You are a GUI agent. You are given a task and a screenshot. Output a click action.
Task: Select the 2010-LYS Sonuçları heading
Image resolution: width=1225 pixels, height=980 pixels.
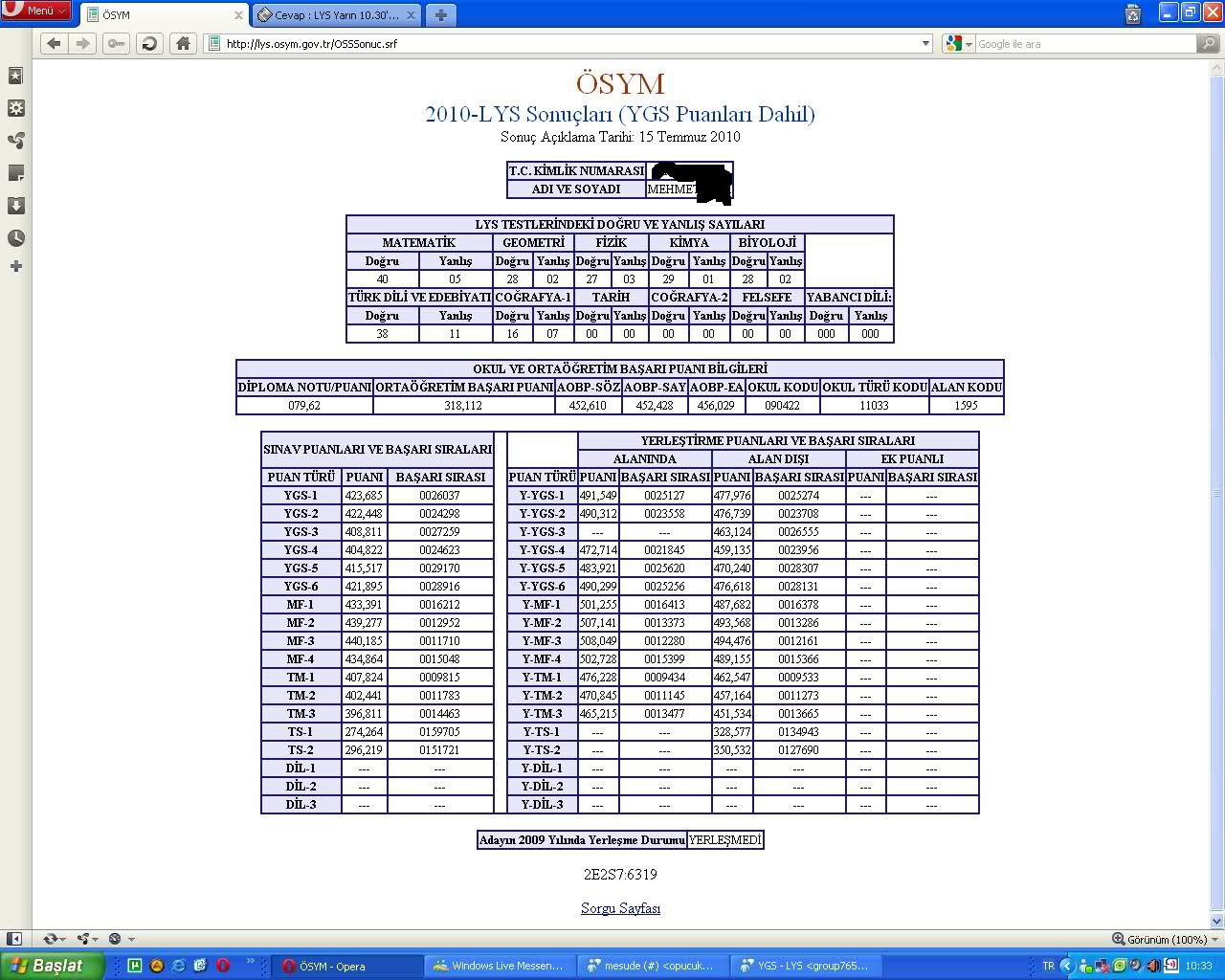pyautogui.click(x=620, y=114)
